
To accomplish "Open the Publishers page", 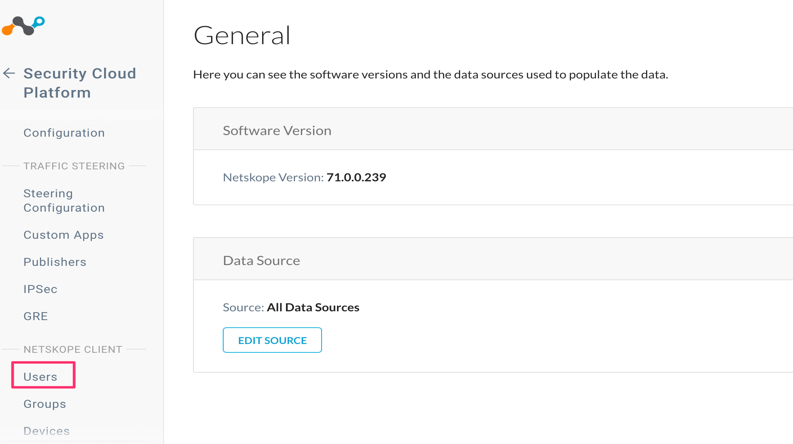I will click(x=55, y=262).
